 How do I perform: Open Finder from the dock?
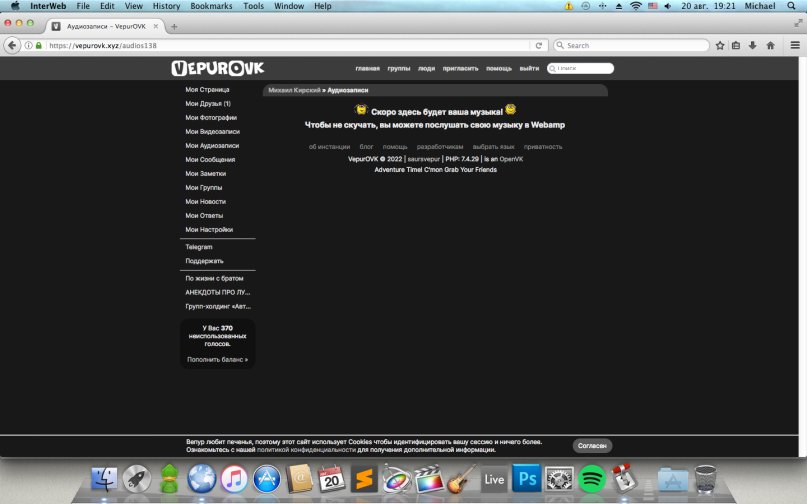point(104,479)
